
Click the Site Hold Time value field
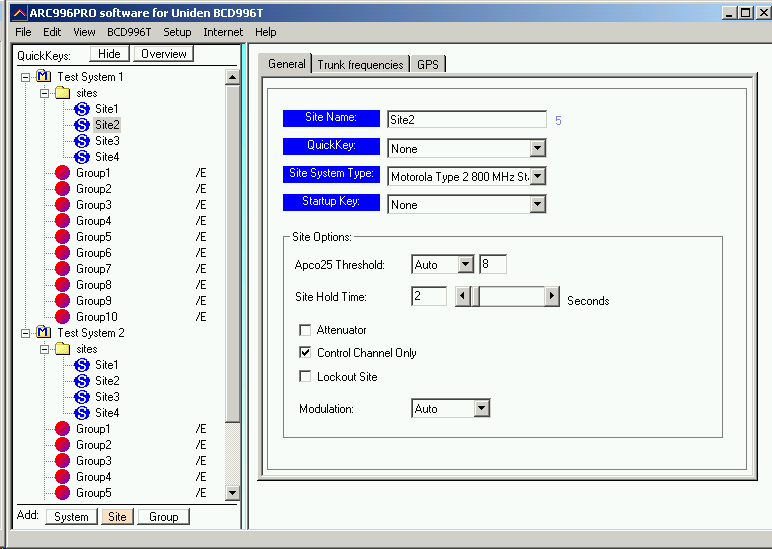(x=429, y=296)
